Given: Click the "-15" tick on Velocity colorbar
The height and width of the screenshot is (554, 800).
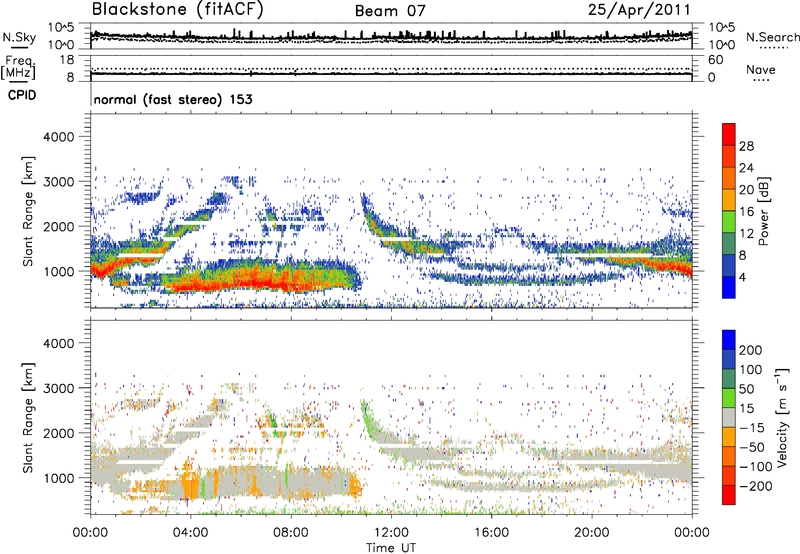Looking at the screenshot, I should pyautogui.click(x=752, y=427).
